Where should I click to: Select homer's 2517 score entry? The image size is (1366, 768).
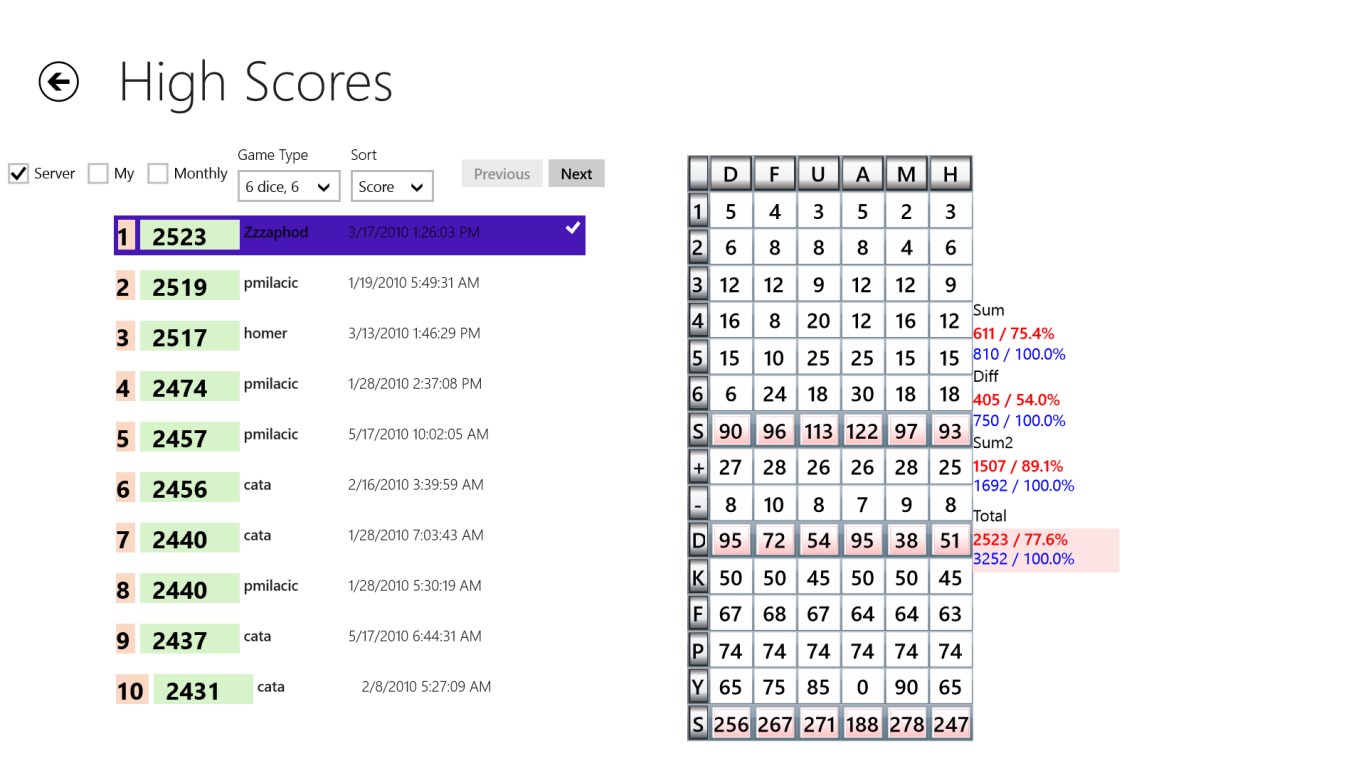(349, 336)
